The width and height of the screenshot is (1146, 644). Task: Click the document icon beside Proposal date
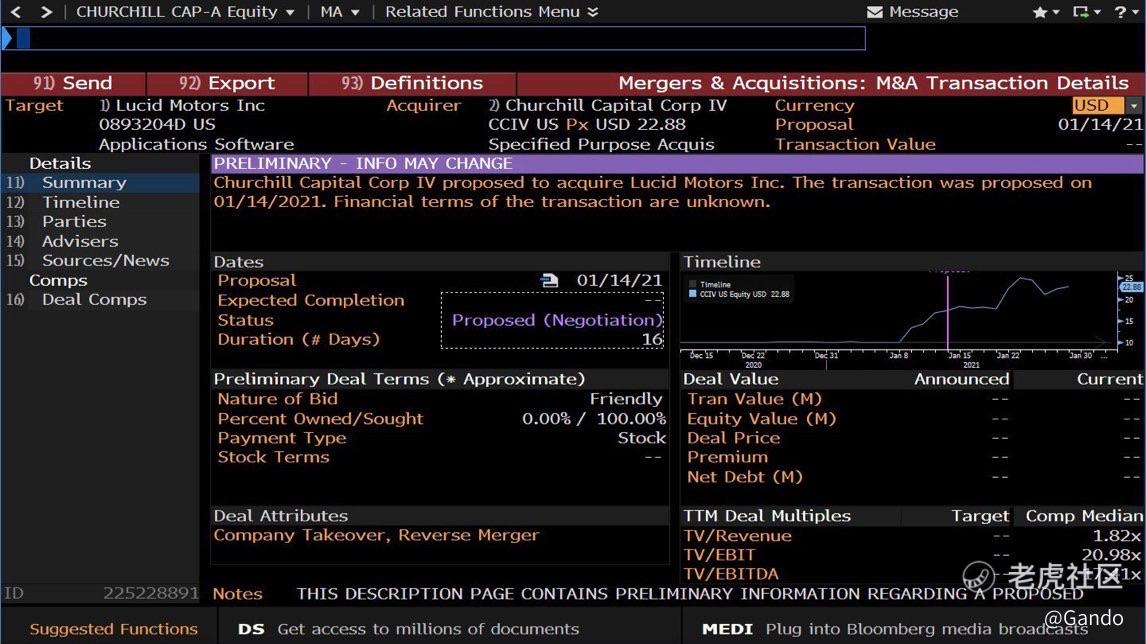pyautogui.click(x=549, y=281)
